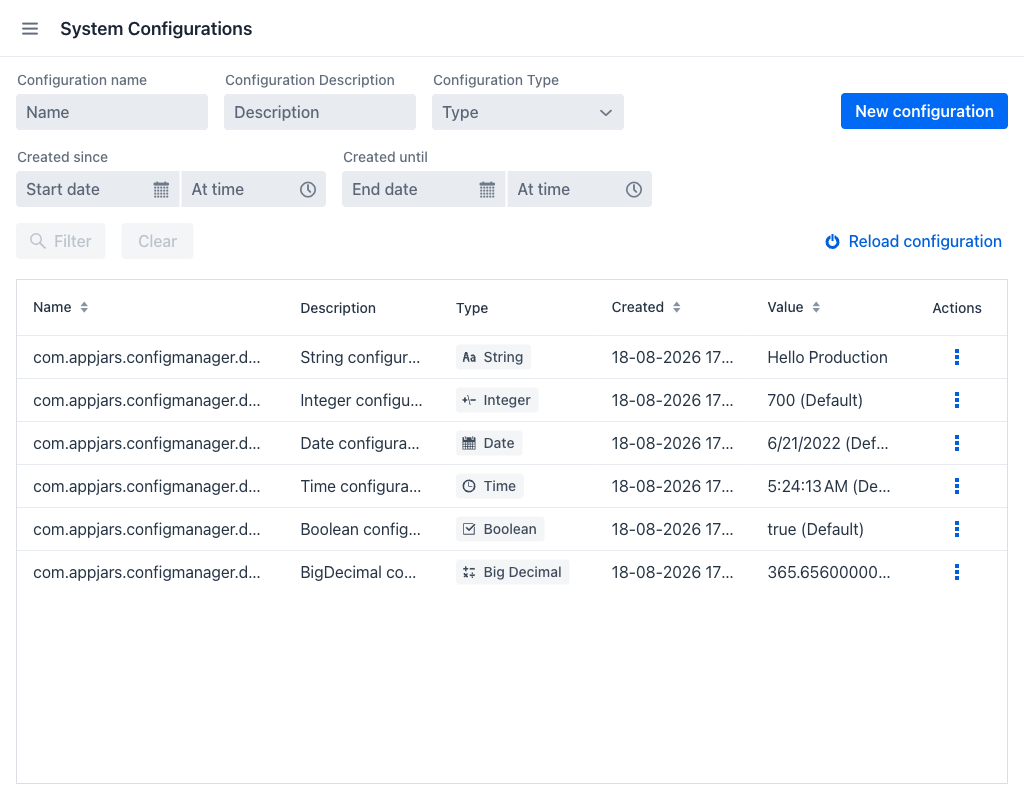Viewport: 1024px width, 800px height.
Task: Click the Boolean type badge
Action: pyautogui.click(x=500, y=530)
